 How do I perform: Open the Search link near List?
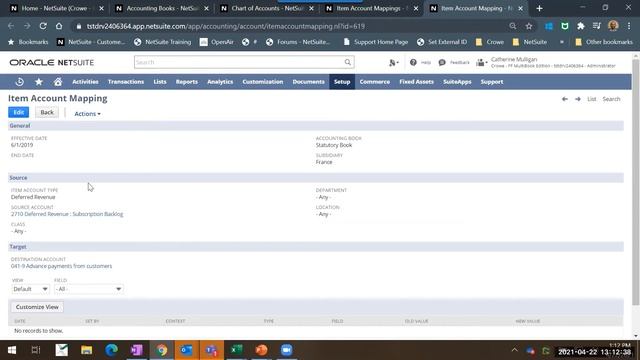(611, 99)
